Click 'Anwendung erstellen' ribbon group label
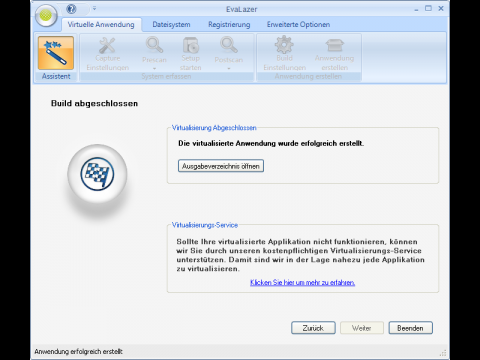This screenshot has height=360, width=480. (x=308, y=76)
